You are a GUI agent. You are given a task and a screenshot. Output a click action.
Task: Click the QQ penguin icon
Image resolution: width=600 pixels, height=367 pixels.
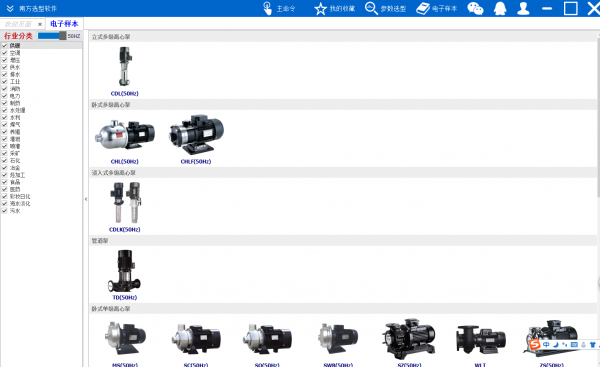coord(500,8)
